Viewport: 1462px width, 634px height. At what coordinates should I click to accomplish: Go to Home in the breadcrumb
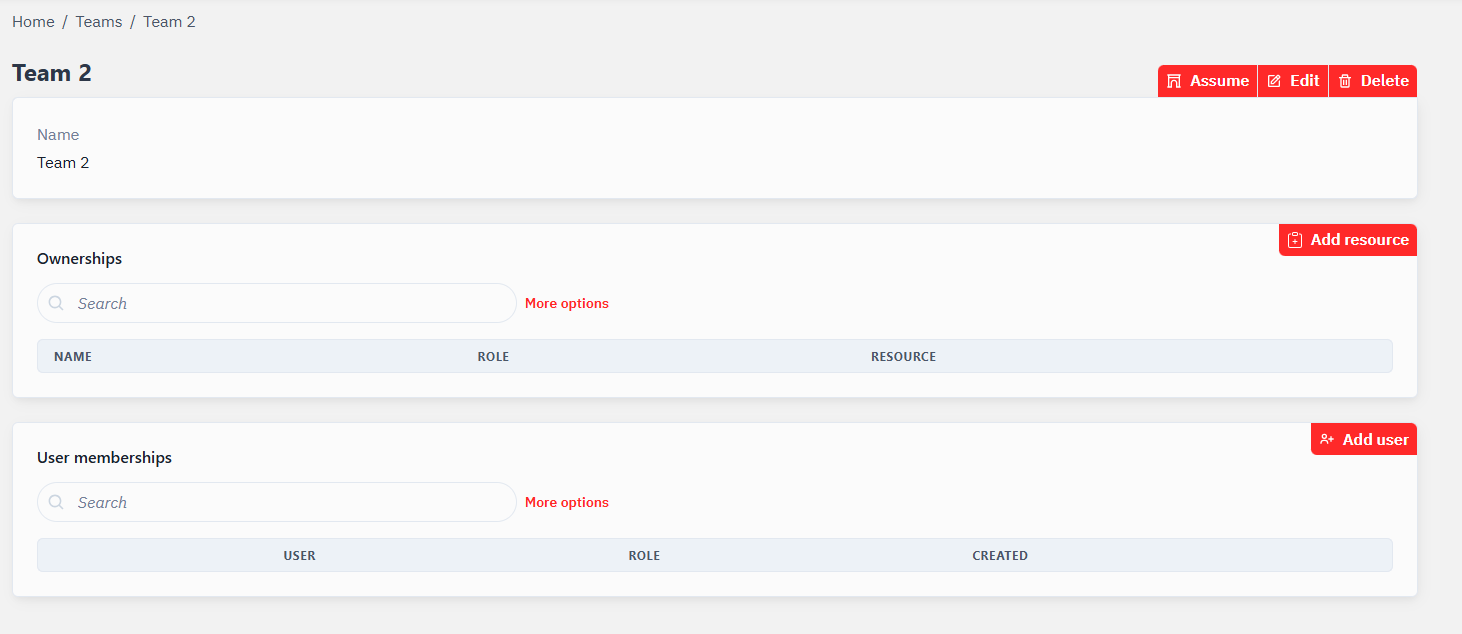pos(33,22)
